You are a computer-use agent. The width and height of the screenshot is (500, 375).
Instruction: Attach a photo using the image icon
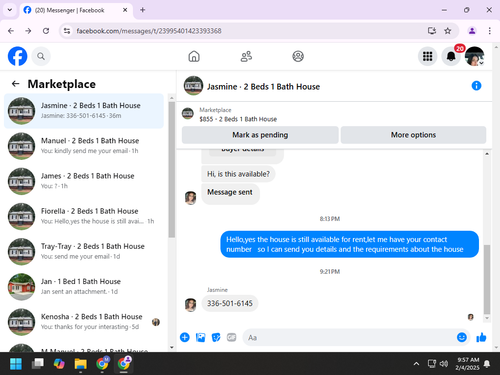pos(200,337)
